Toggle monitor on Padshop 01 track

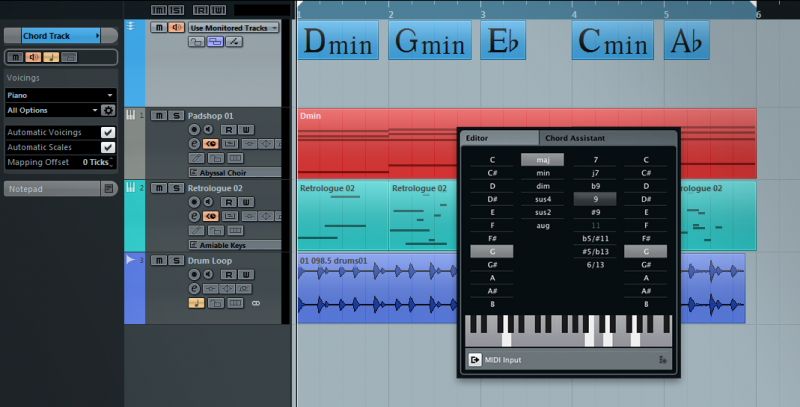(x=208, y=130)
